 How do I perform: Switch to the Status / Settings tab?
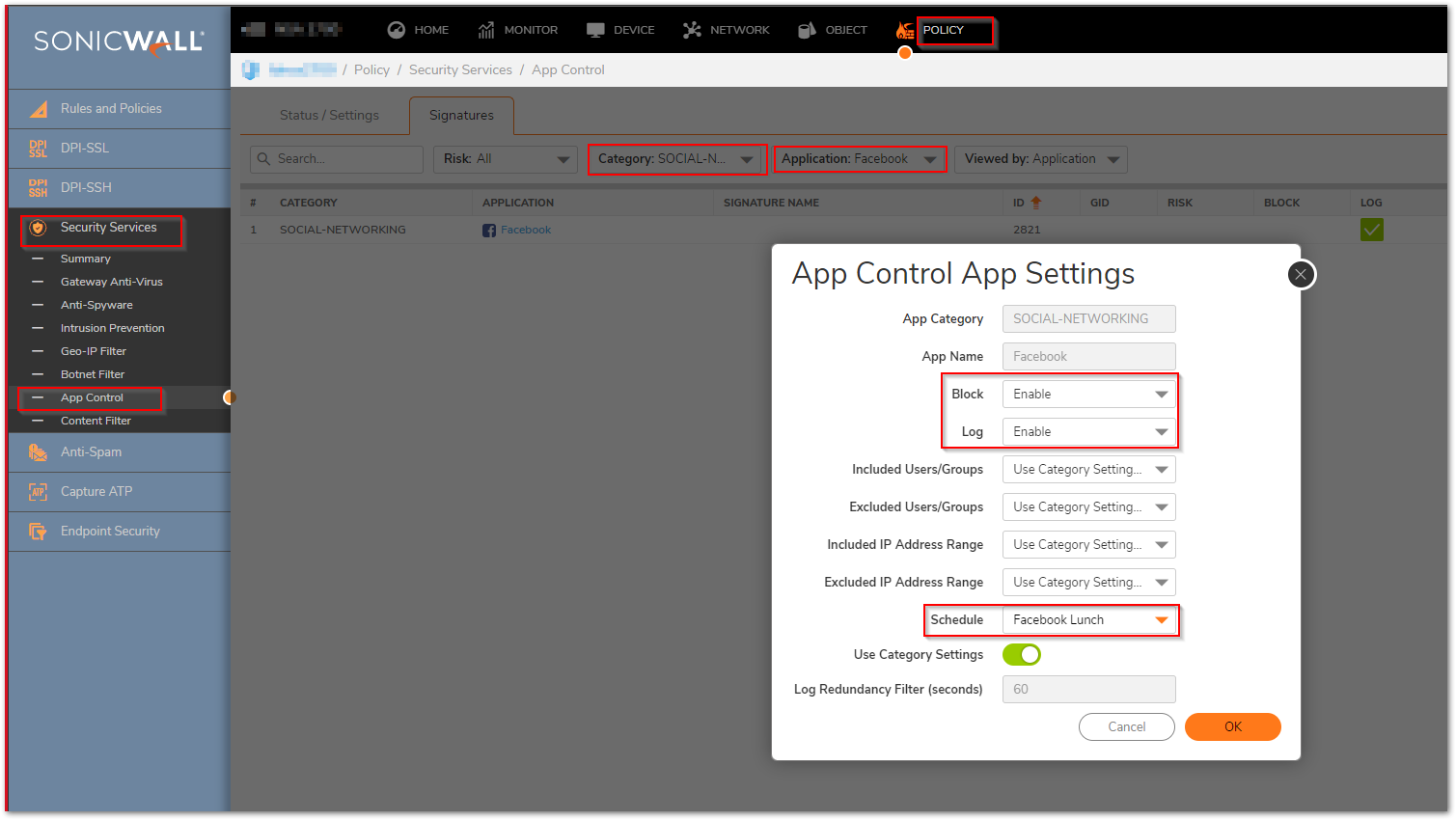pyautogui.click(x=329, y=116)
